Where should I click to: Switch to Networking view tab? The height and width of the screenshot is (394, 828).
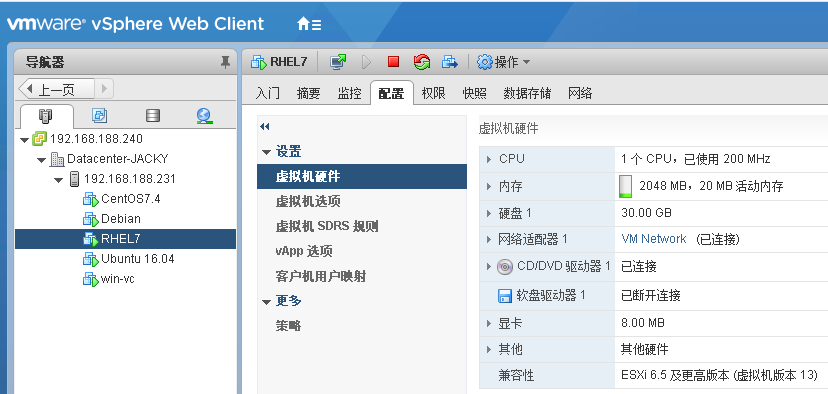[x=204, y=116]
